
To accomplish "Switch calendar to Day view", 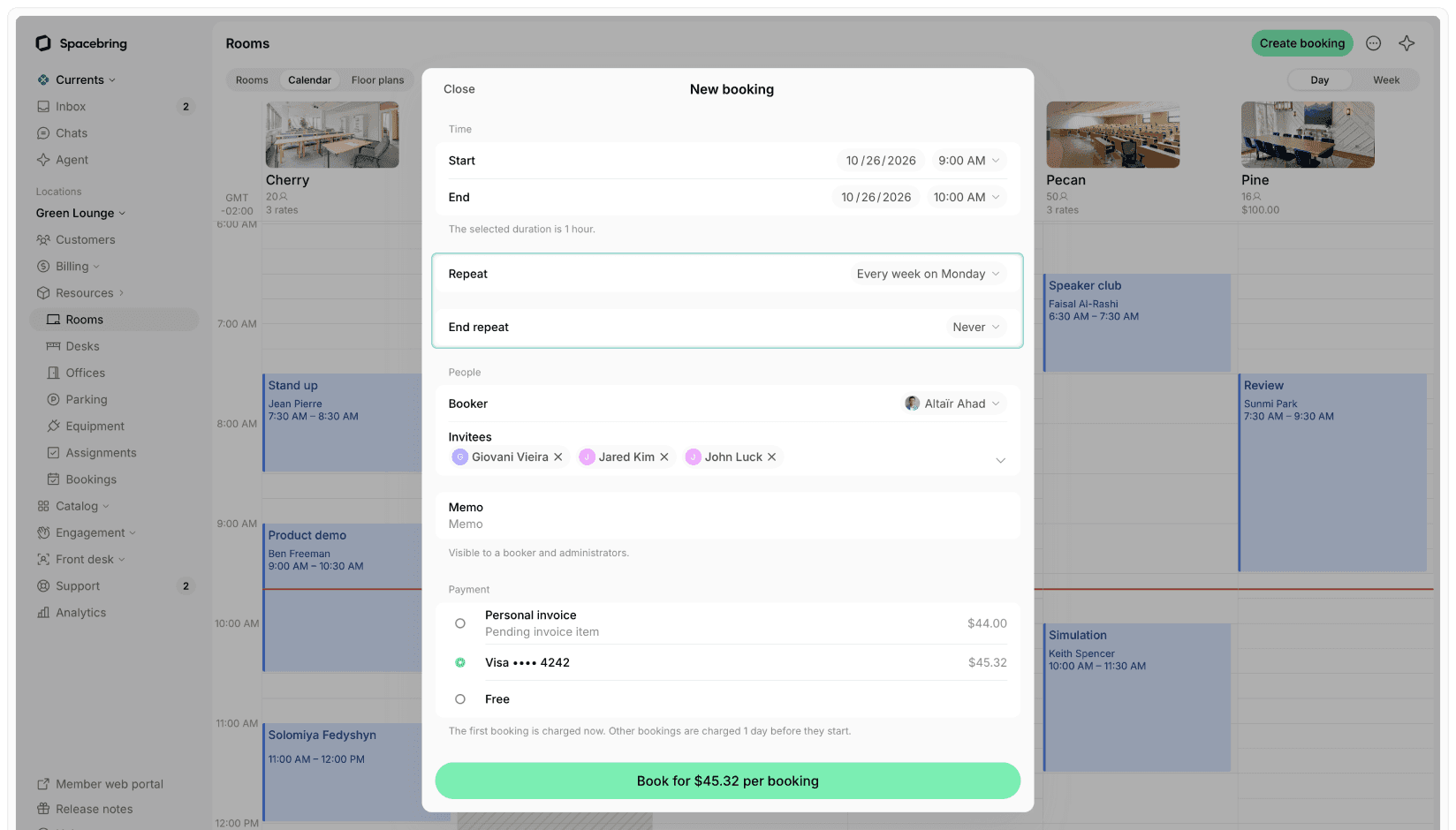I will tap(1319, 80).
